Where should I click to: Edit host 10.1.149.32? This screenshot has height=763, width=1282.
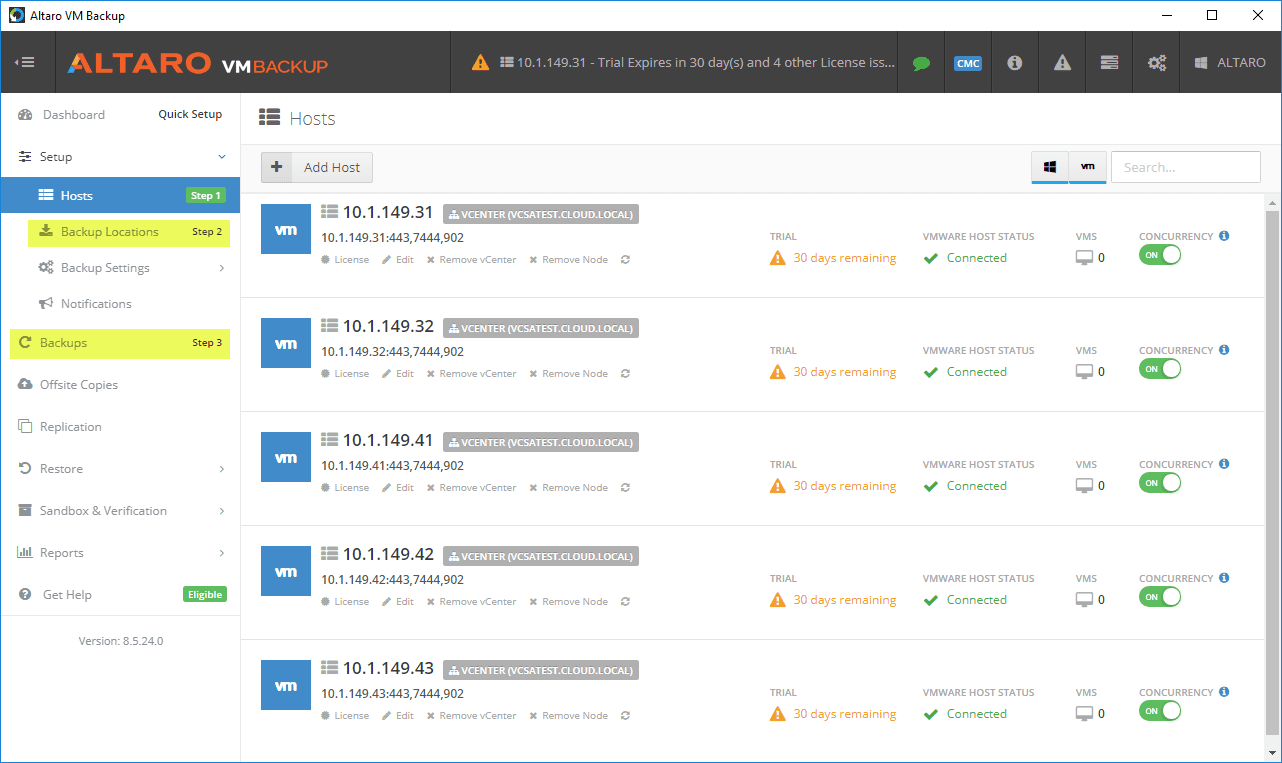[x=398, y=374]
